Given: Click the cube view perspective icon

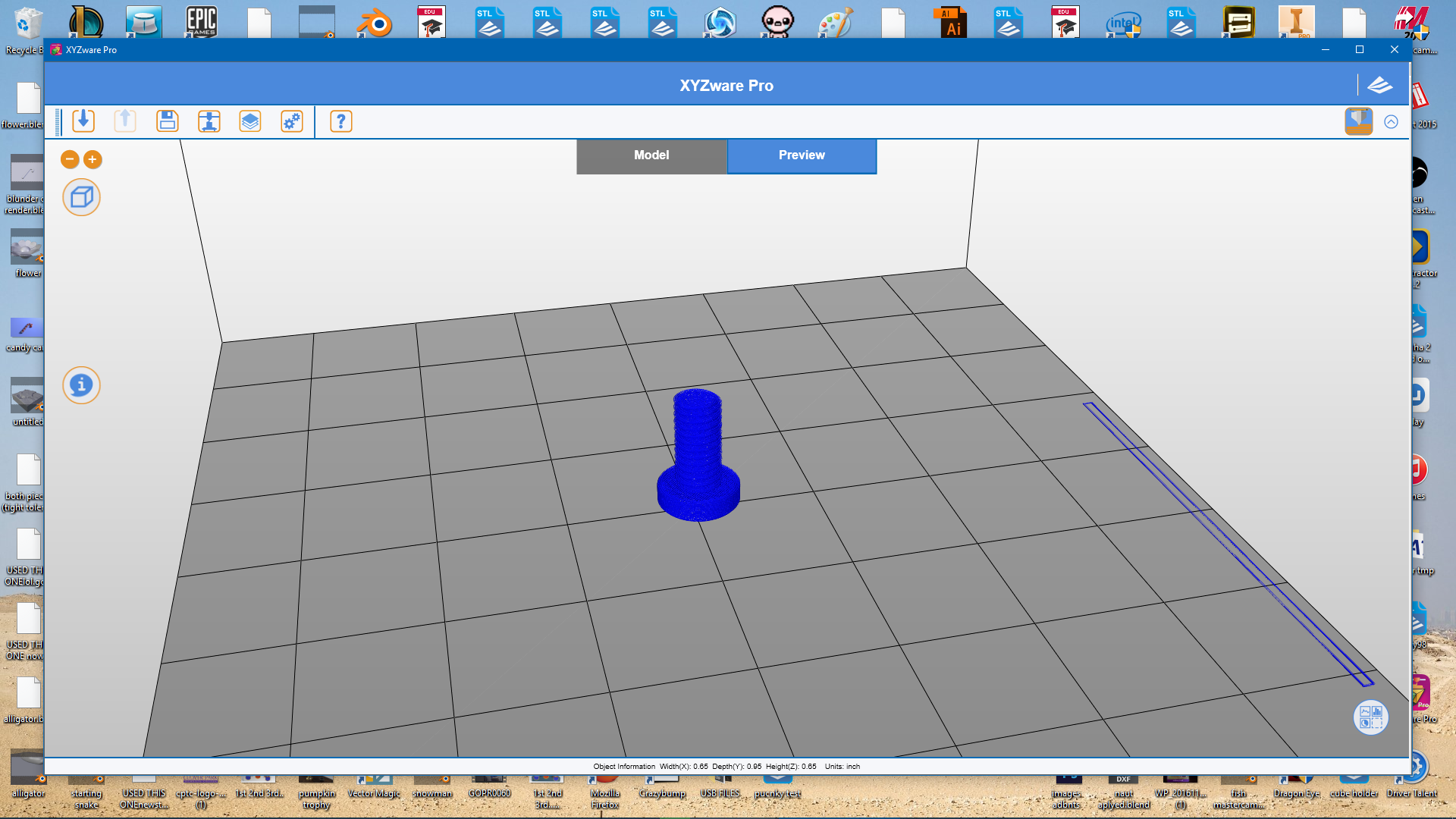Looking at the screenshot, I should coord(81,198).
